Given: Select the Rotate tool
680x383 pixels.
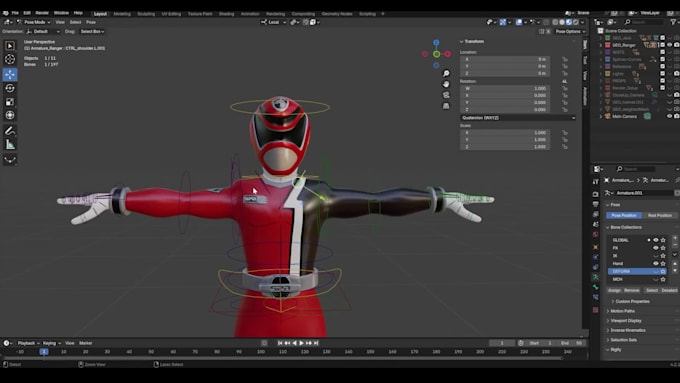Looking at the screenshot, I should tap(10, 88).
